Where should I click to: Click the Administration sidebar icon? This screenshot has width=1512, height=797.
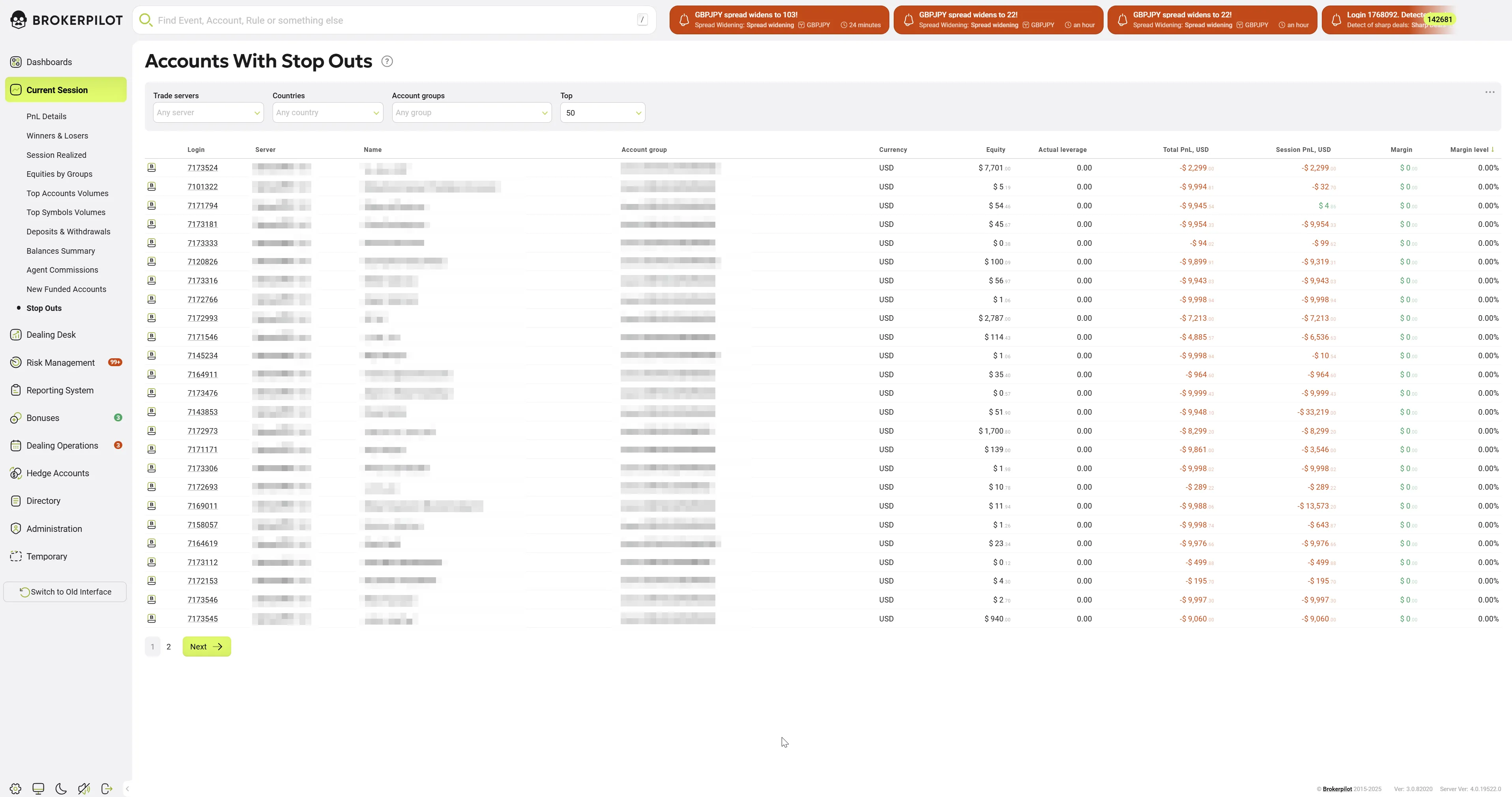16,529
